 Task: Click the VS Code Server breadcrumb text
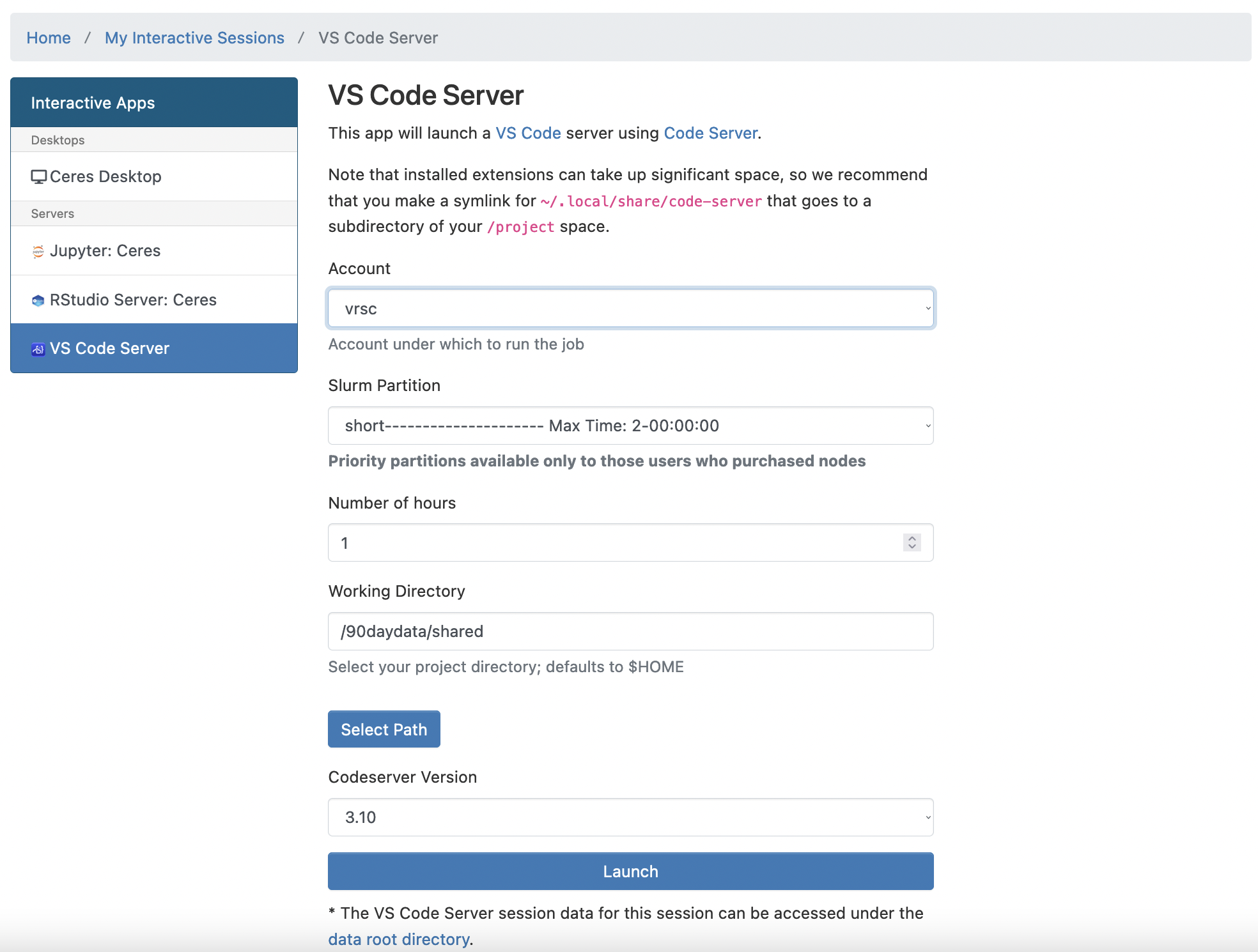click(x=378, y=38)
